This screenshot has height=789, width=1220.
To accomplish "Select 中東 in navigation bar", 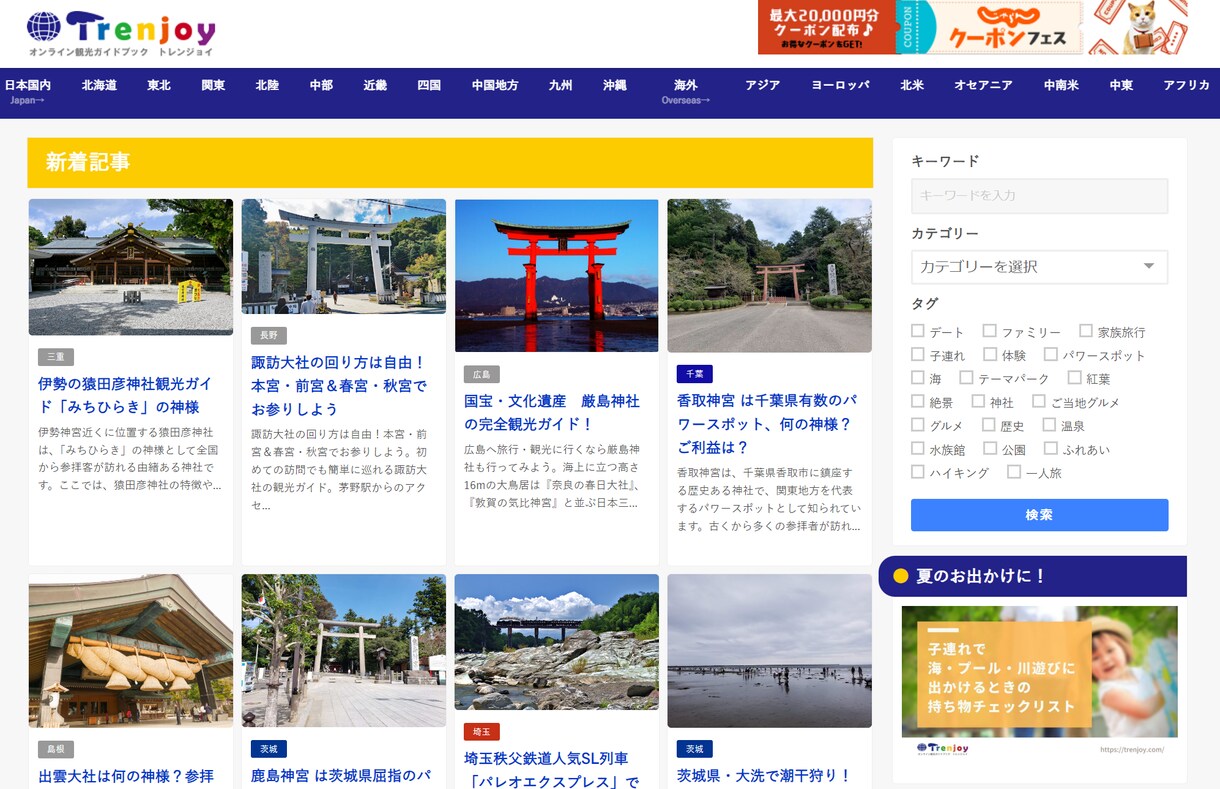I will coord(1121,85).
